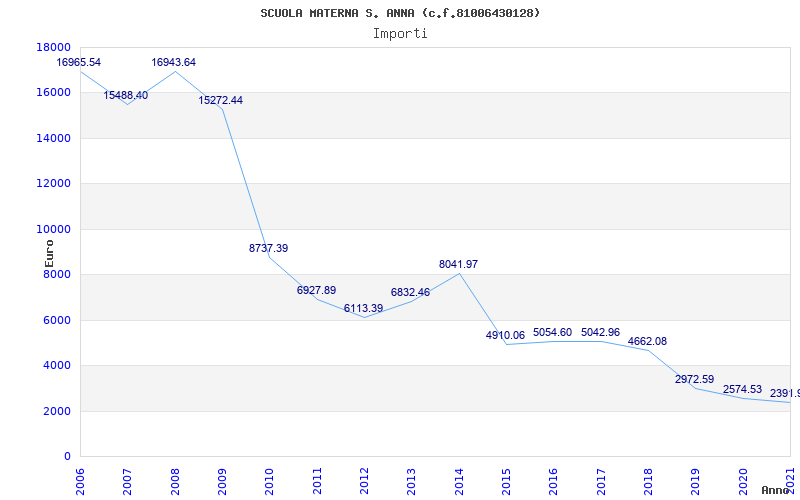Click the 2000 y-axis tick label
The height and width of the screenshot is (500, 800).
[56, 412]
